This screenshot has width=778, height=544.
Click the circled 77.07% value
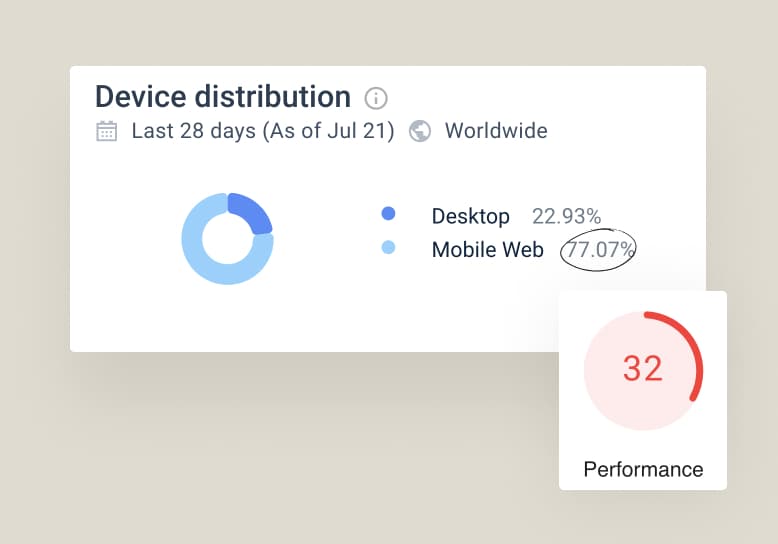point(599,250)
